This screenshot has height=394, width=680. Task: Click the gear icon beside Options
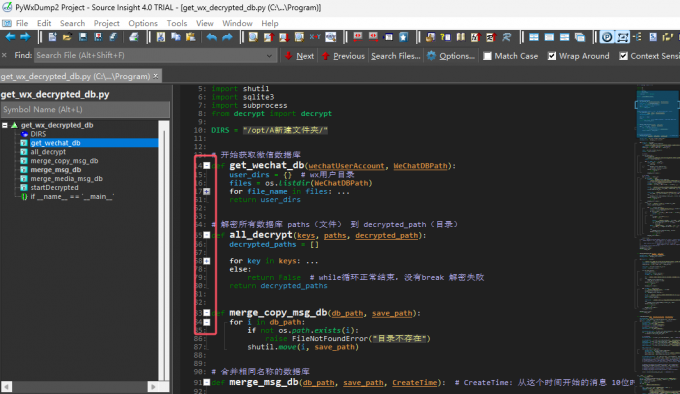coord(431,55)
